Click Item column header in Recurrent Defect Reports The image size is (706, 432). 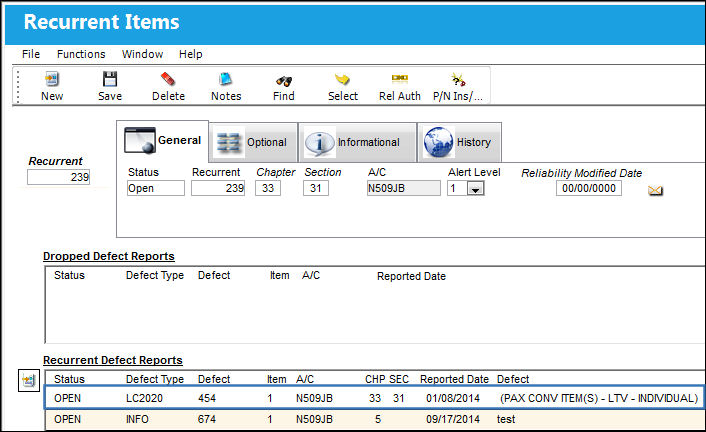pyautogui.click(x=276, y=379)
